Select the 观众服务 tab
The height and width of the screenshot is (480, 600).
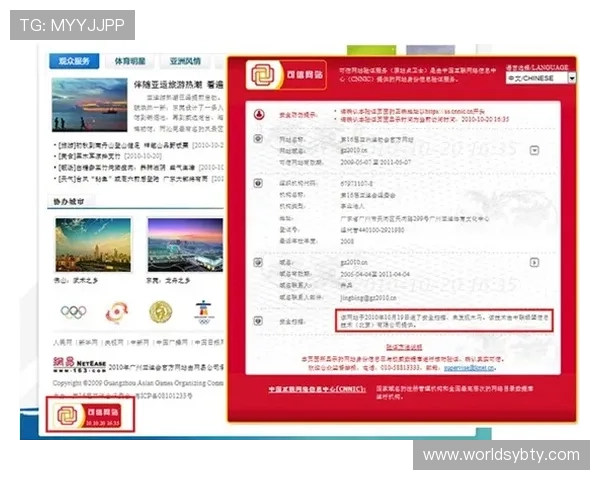coord(74,61)
